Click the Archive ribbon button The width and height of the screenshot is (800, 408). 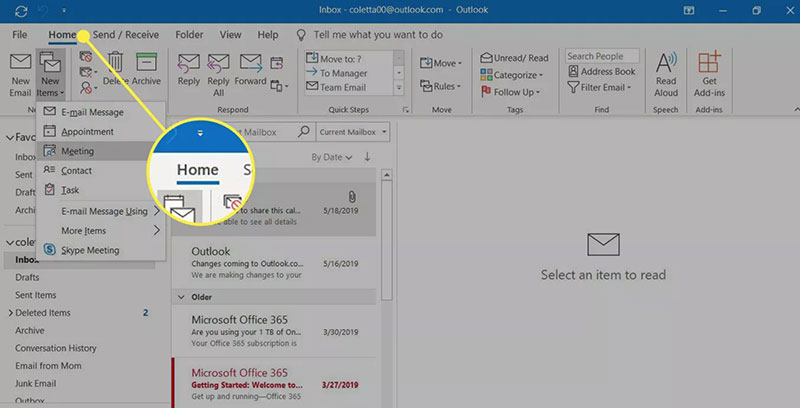click(146, 69)
